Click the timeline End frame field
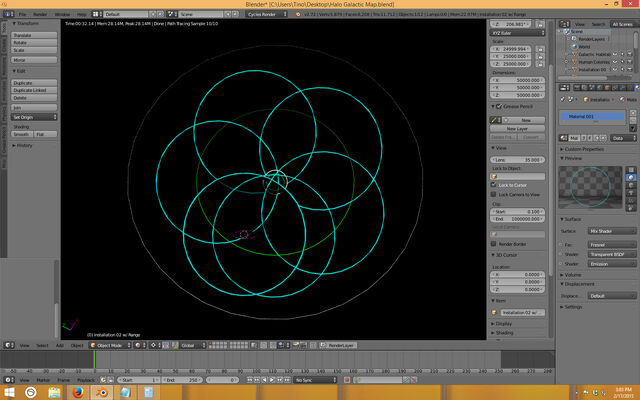Viewport: 640px width, 400px height. point(182,380)
